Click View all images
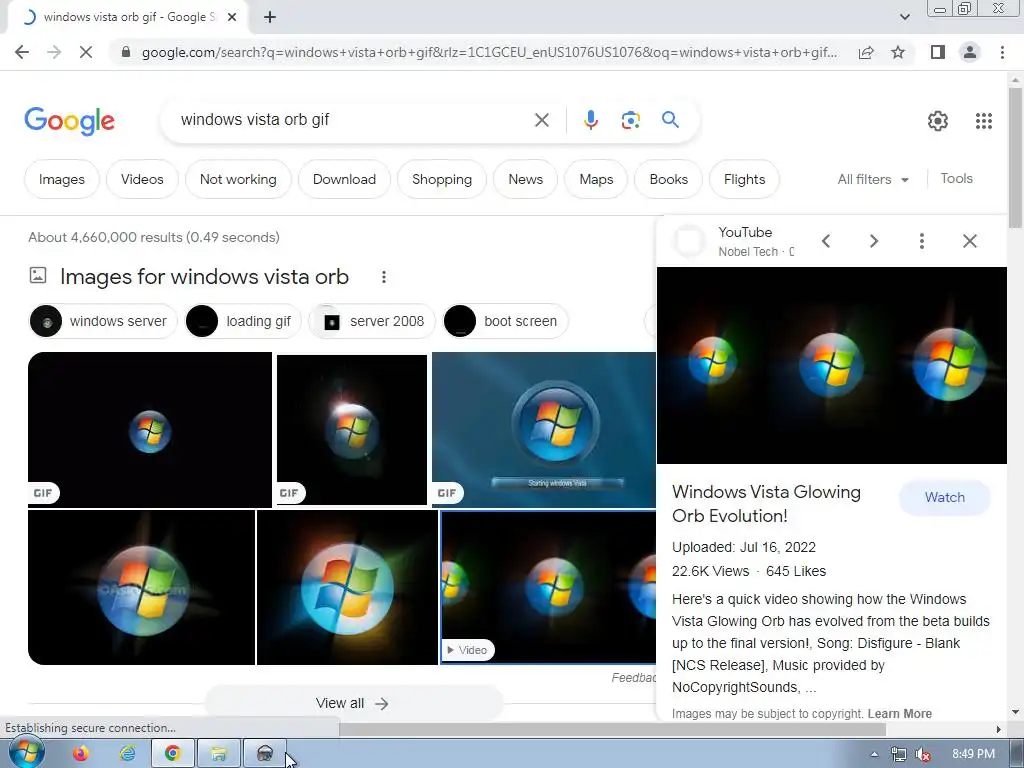The image size is (1024, 768). pos(353,703)
